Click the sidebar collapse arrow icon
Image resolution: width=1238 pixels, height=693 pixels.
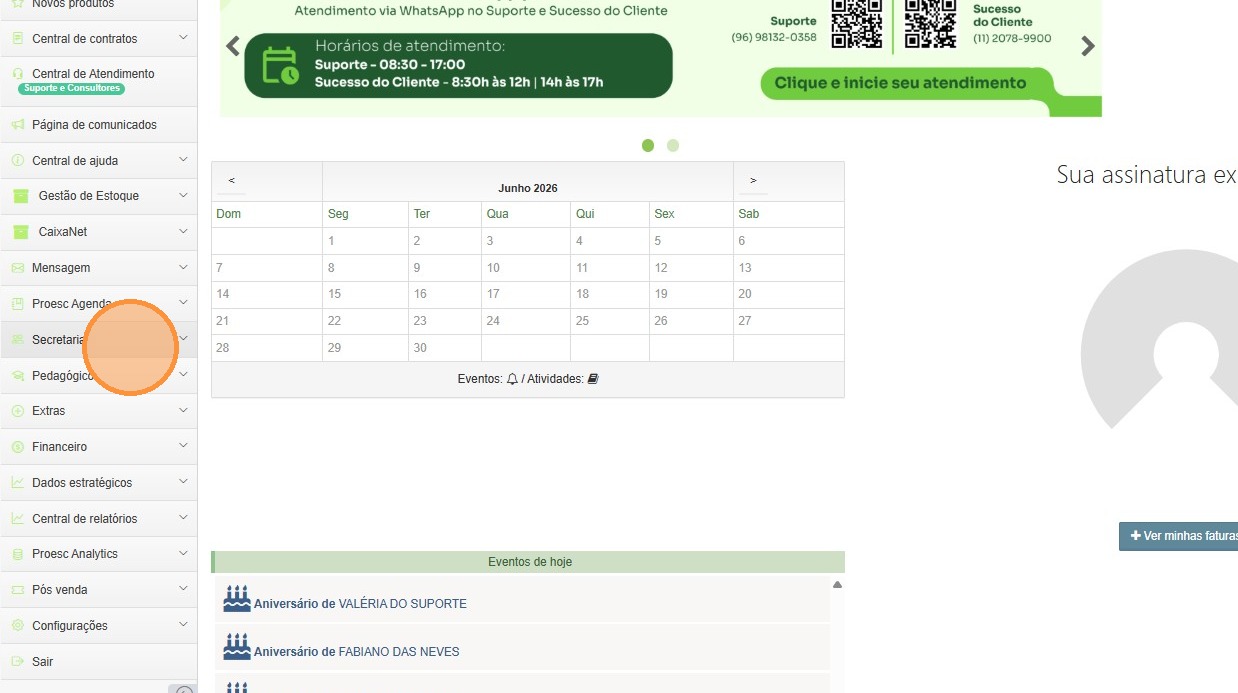point(184,690)
